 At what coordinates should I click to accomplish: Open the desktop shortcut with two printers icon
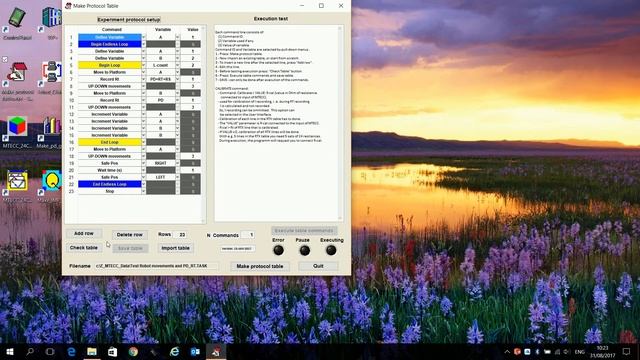pos(51,77)
